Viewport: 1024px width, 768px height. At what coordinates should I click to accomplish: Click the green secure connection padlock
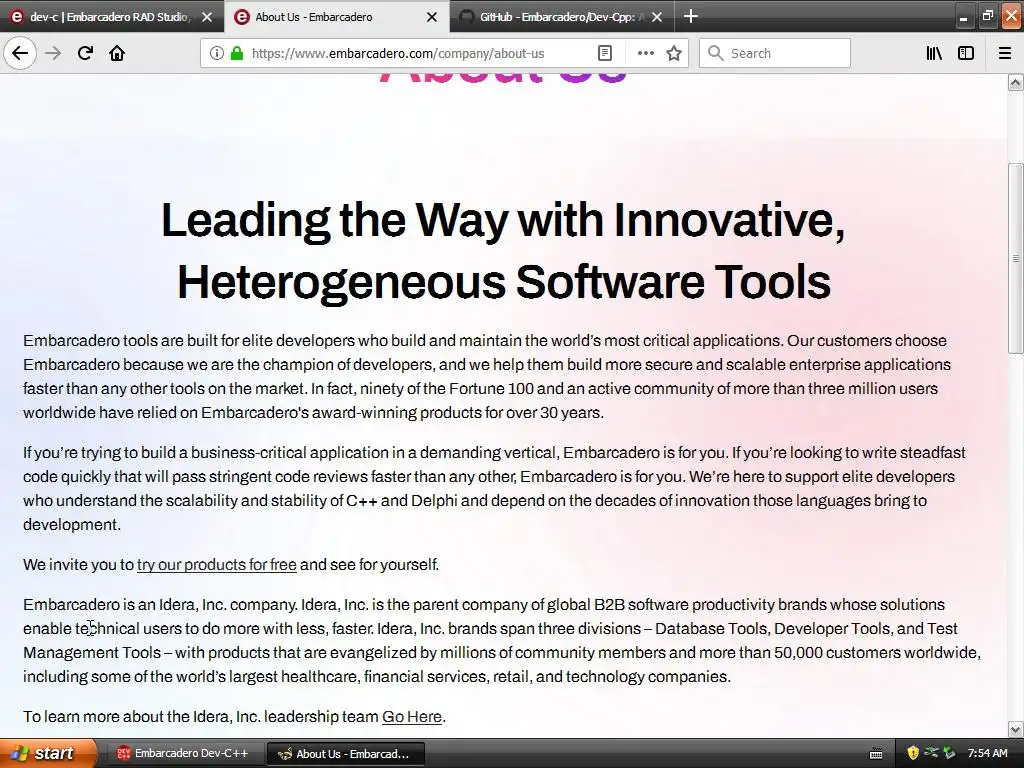coord(236,53)
